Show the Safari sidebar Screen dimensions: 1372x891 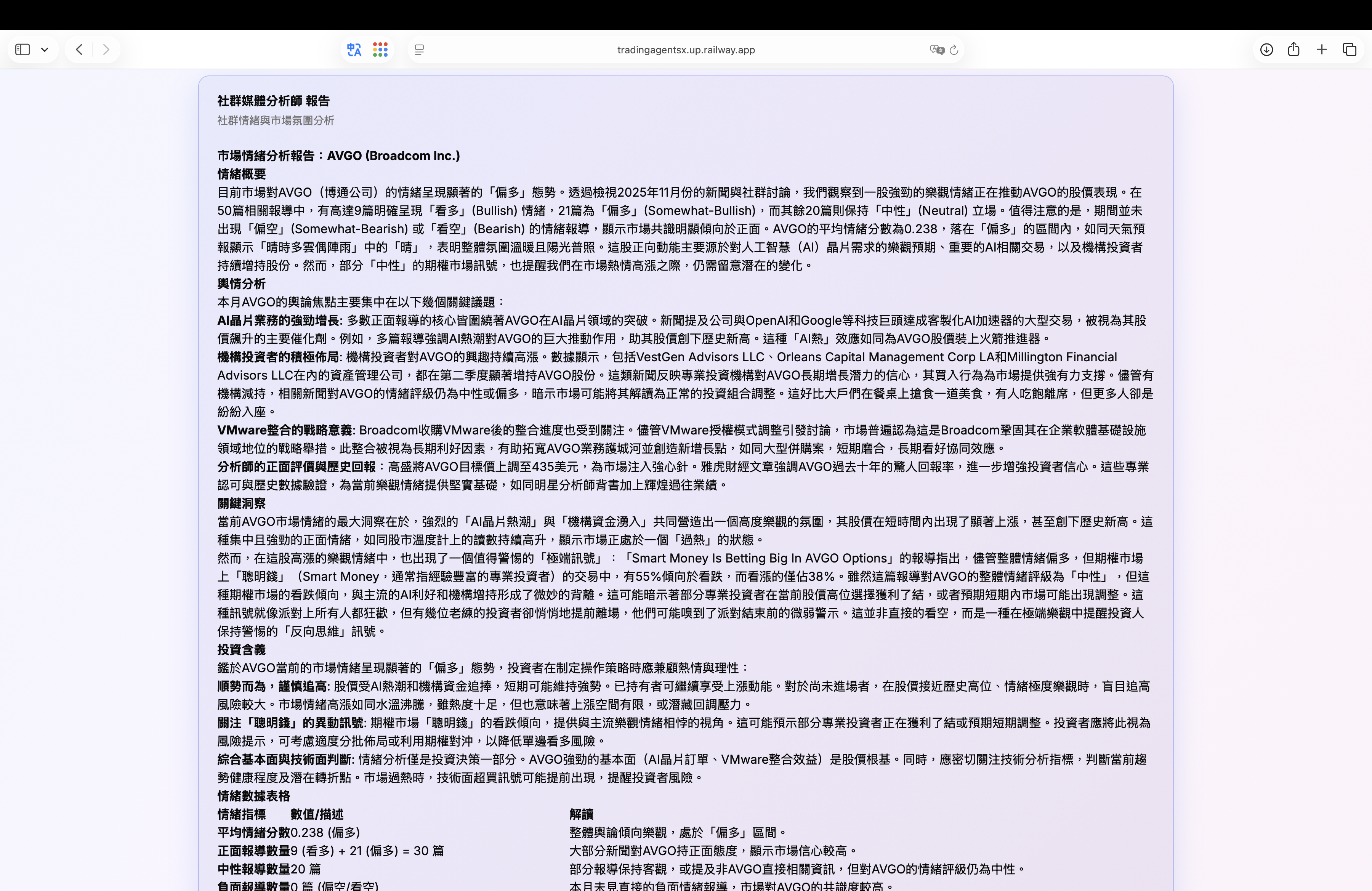coord(22,50)
